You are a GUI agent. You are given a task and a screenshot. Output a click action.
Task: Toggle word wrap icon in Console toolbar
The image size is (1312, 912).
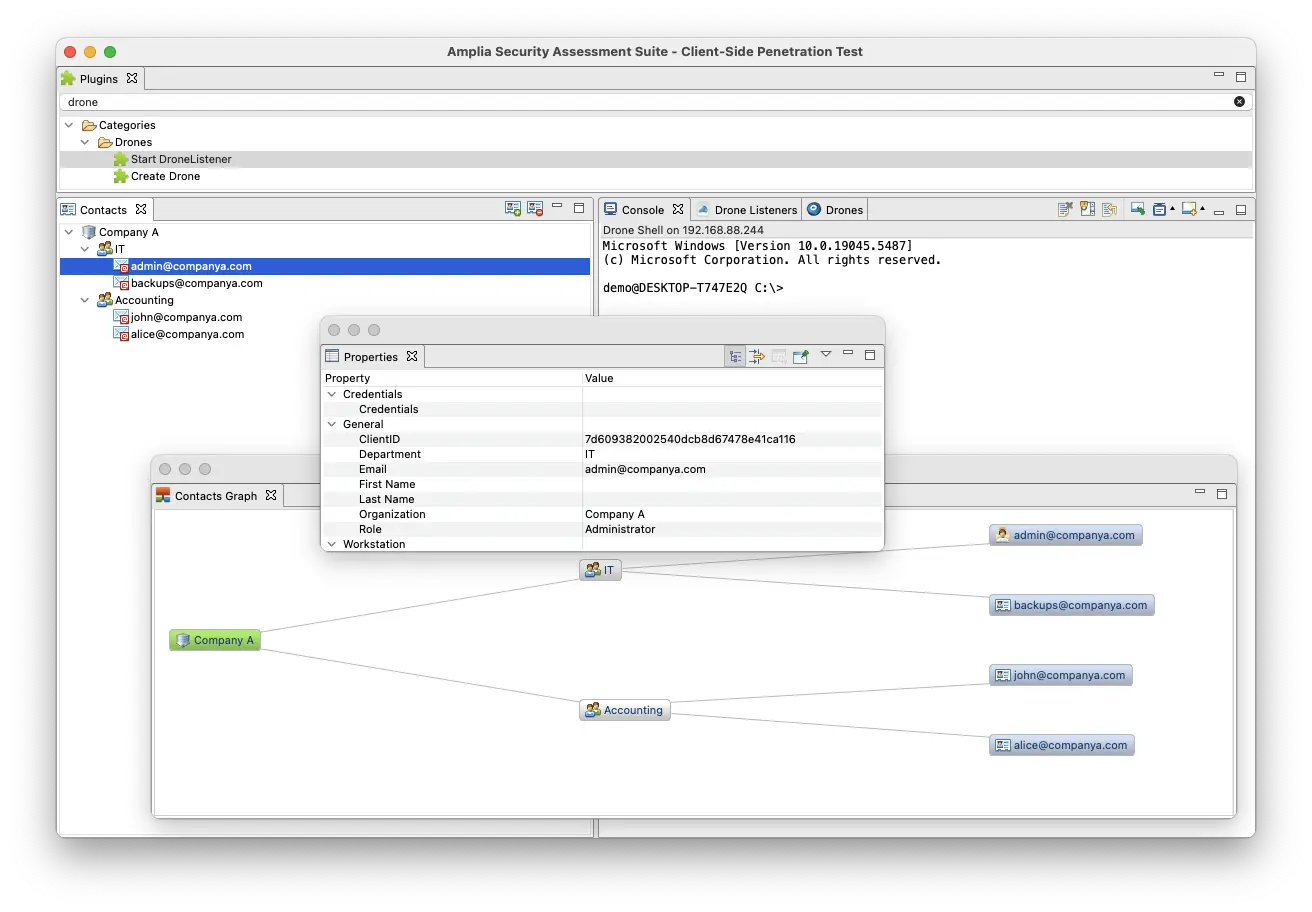click(1109, 210)
